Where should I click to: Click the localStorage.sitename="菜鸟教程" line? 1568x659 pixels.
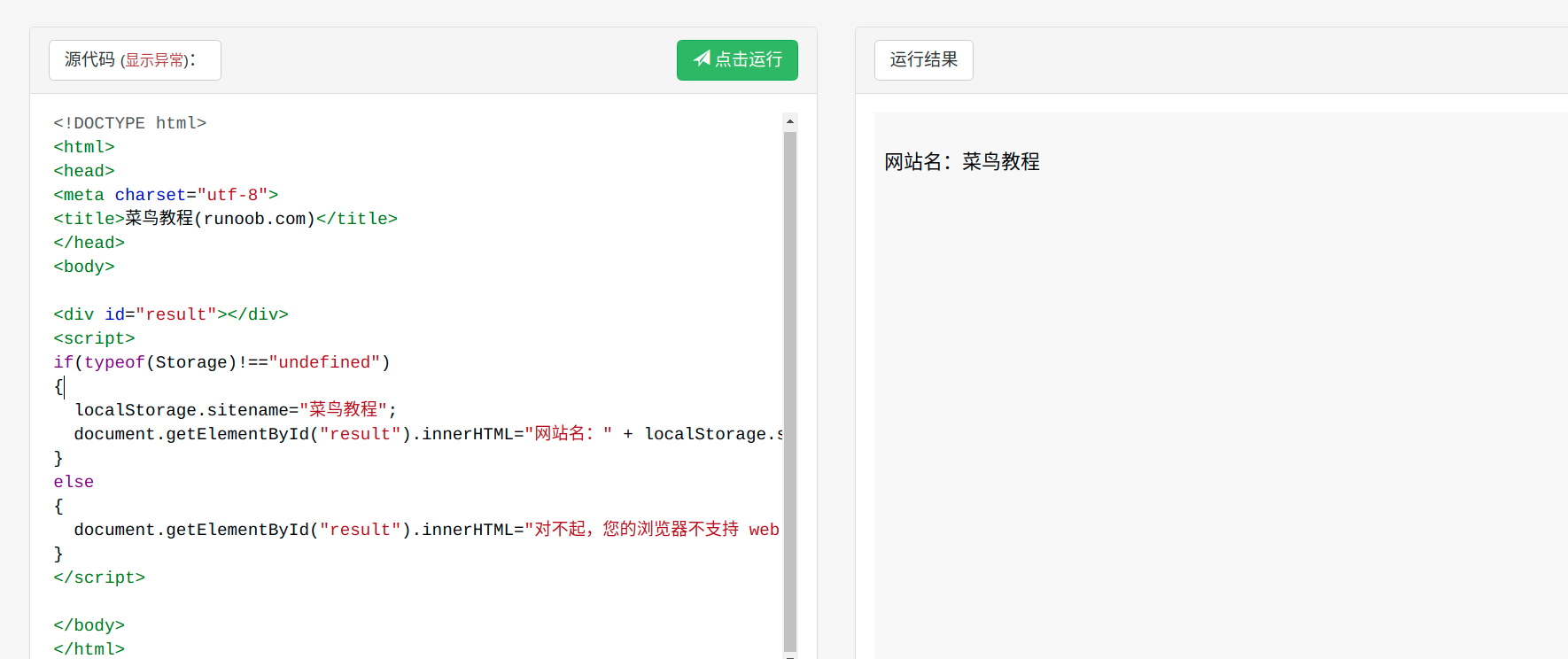236,410
